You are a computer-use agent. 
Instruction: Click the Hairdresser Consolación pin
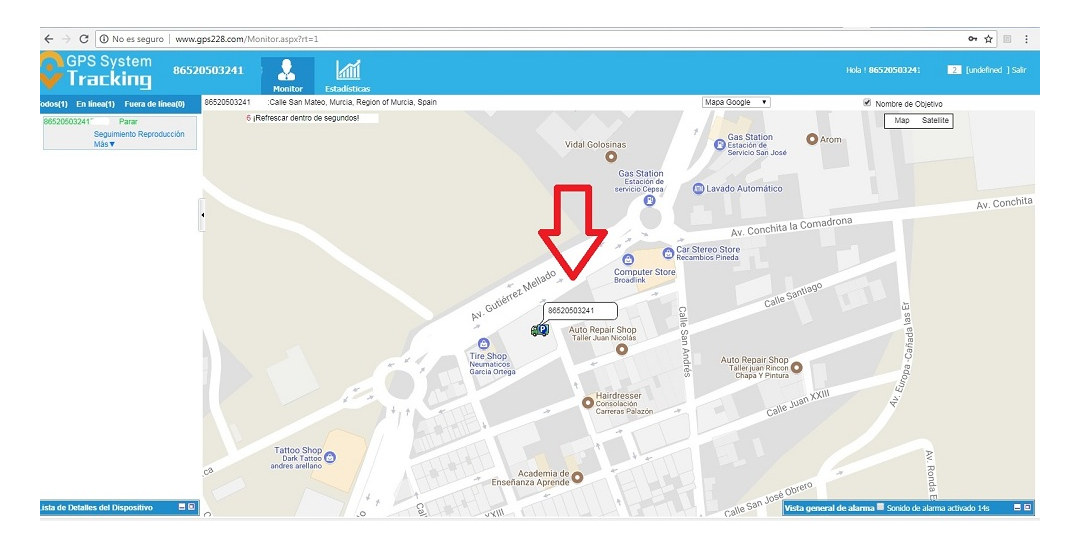(588, 403)
